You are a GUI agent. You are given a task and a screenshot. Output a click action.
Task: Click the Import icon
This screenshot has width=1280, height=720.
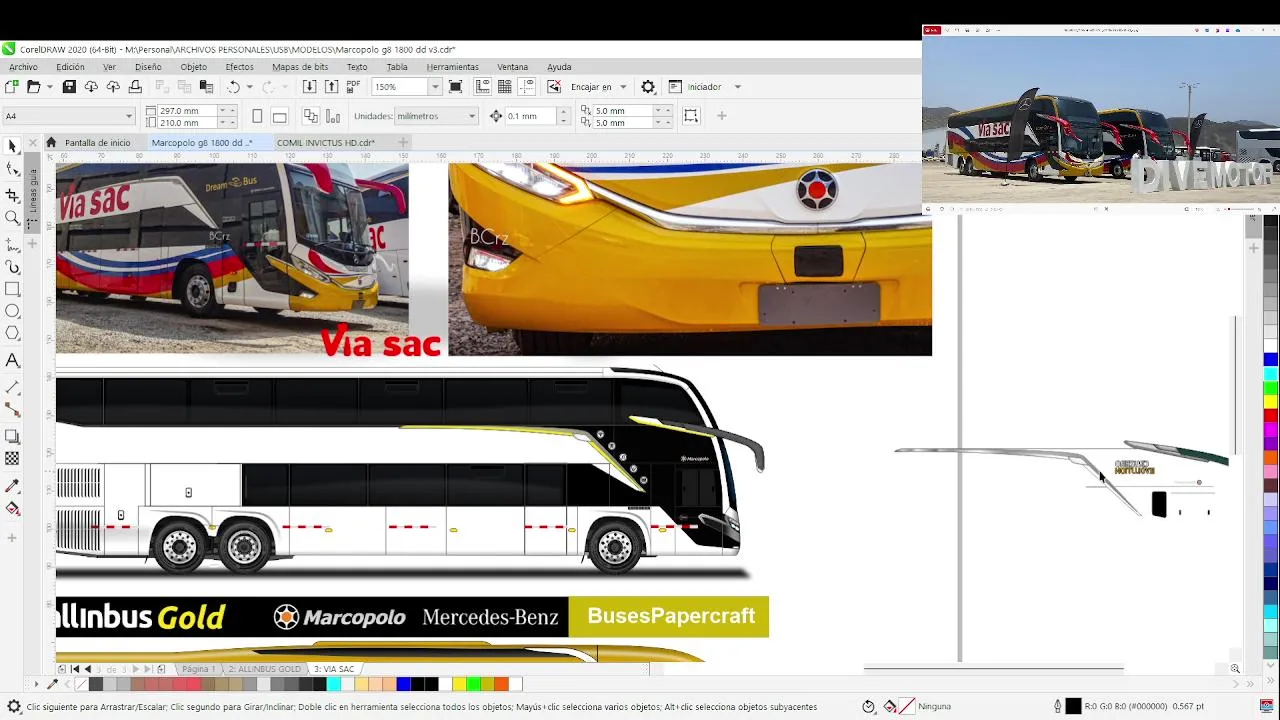pyautogui.click(x=309, y=87)
